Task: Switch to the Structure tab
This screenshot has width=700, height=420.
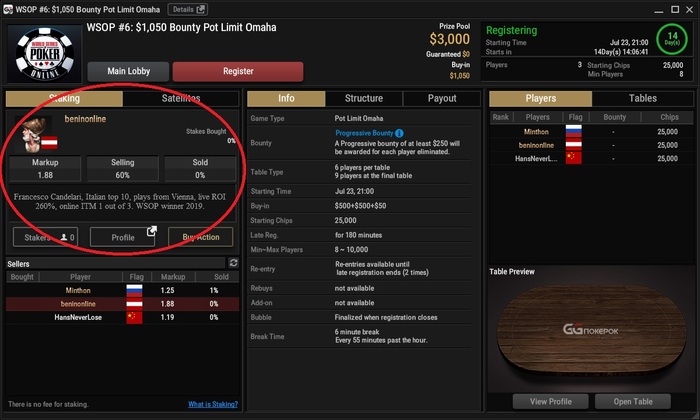Action: pos(364,99)
